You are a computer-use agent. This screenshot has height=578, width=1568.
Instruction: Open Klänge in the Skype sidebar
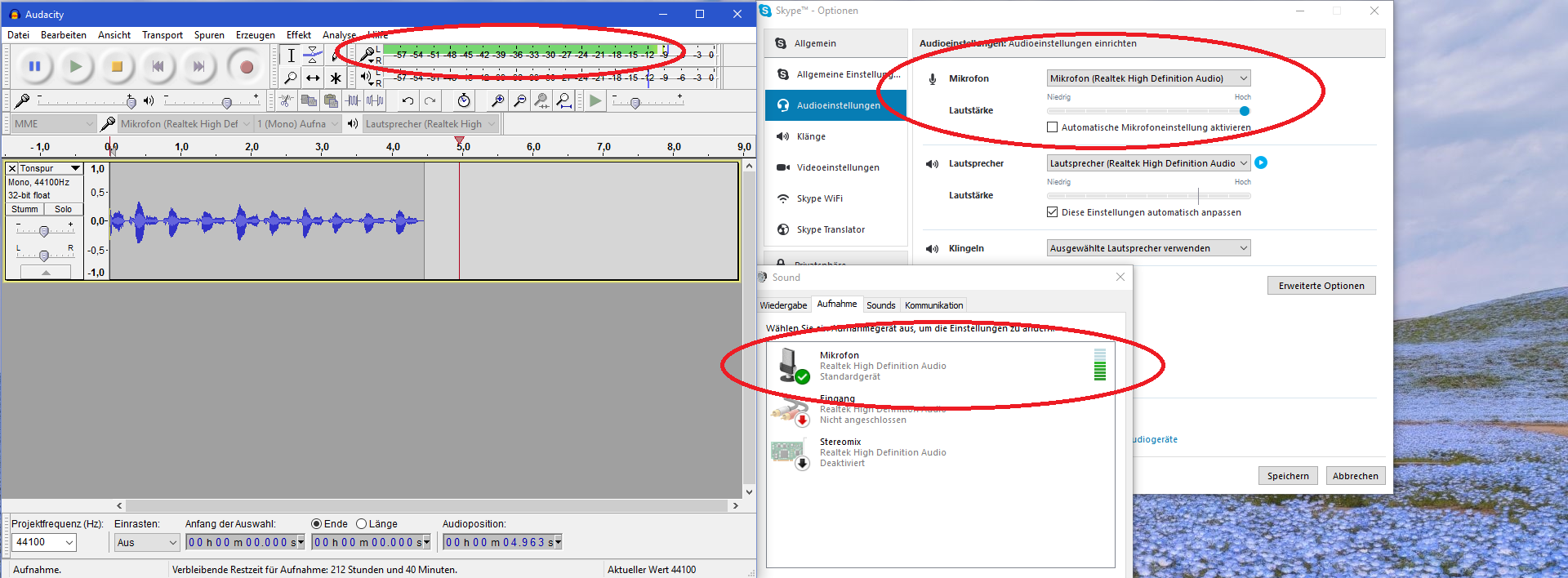[x=836, y=136]
